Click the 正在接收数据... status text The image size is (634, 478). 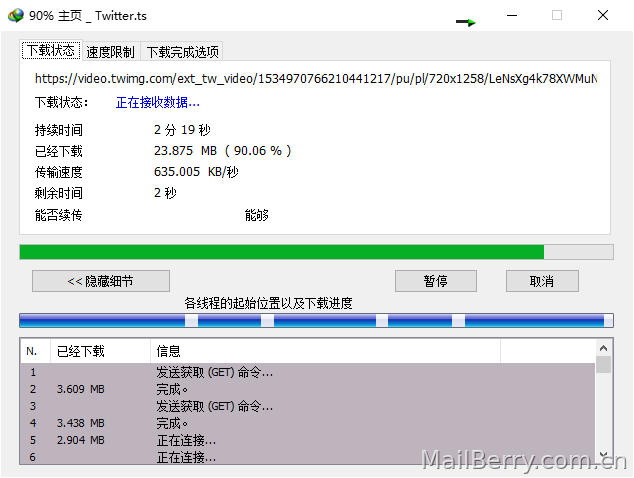[x=158, y=103]
